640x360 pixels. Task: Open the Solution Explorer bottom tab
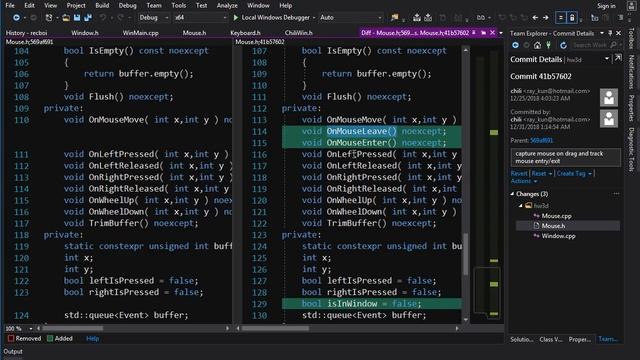tap(522, 339)
